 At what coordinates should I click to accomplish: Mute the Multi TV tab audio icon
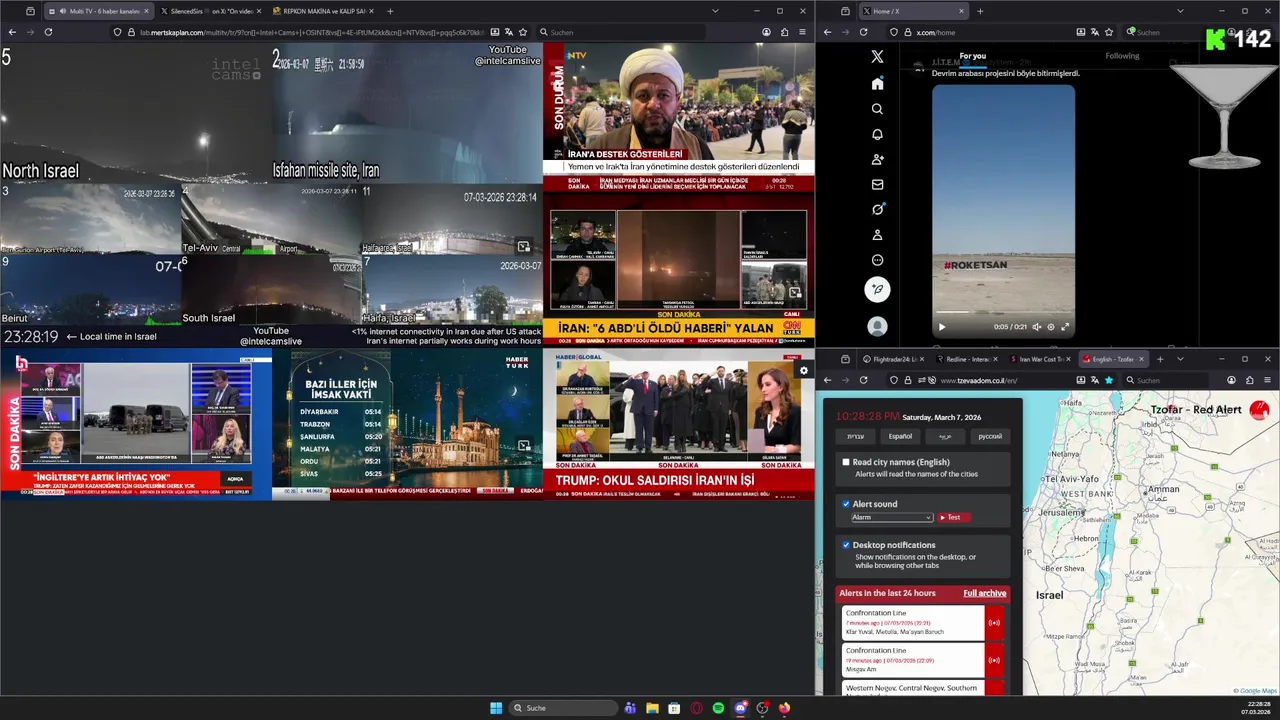pyautogui.click(x=63, y=11)
